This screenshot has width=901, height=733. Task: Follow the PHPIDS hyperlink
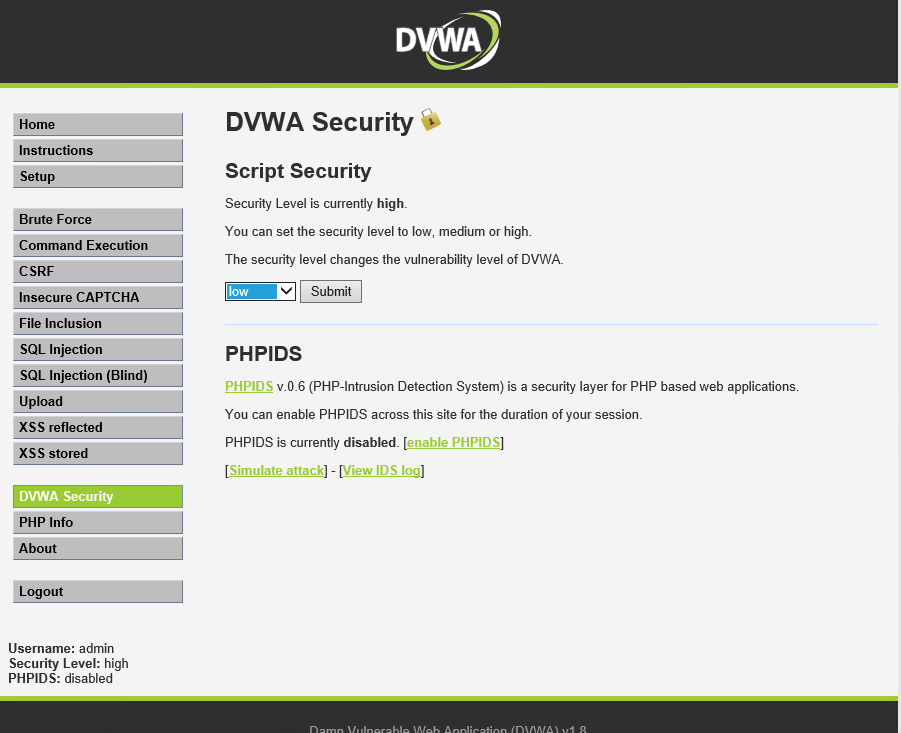click(x=249, y=387)
